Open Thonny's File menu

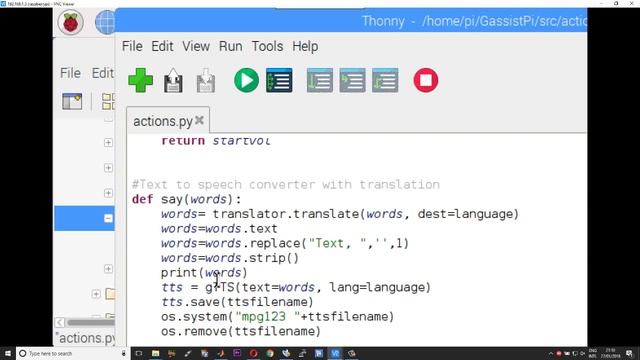[x=132, y=46]
